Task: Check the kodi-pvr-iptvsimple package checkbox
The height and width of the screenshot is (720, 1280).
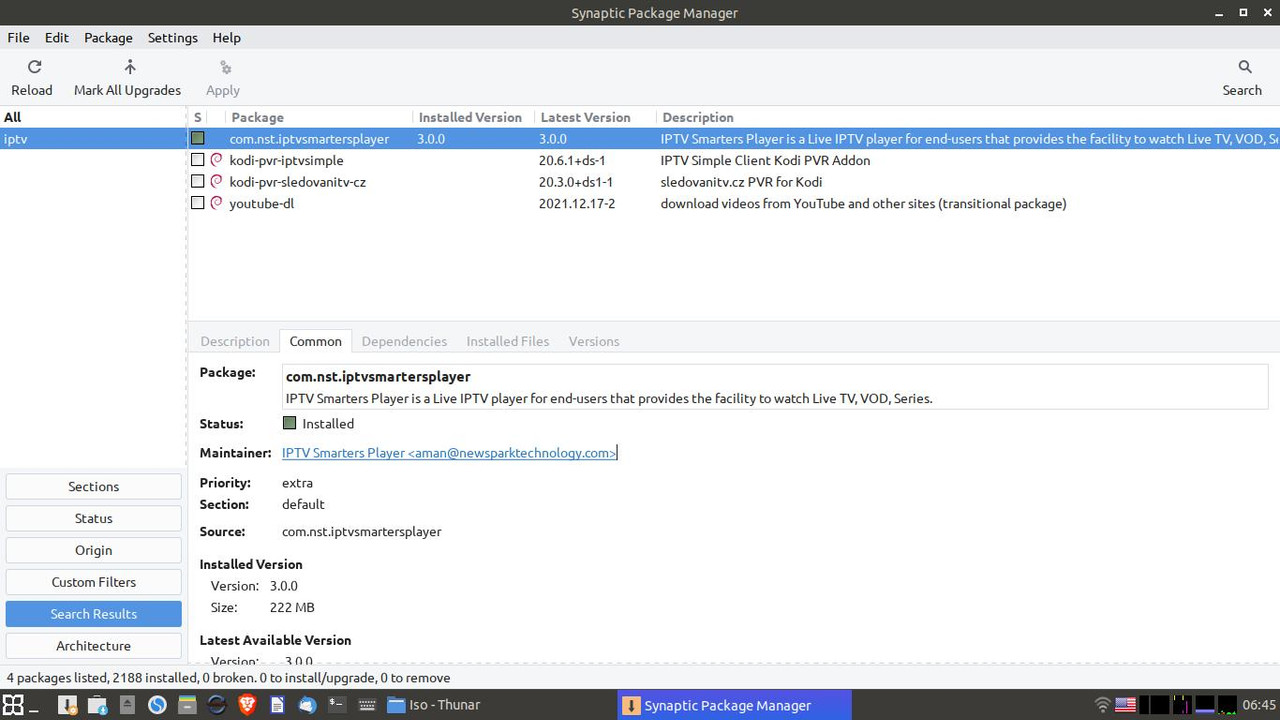Action: (x=197, y=160)
